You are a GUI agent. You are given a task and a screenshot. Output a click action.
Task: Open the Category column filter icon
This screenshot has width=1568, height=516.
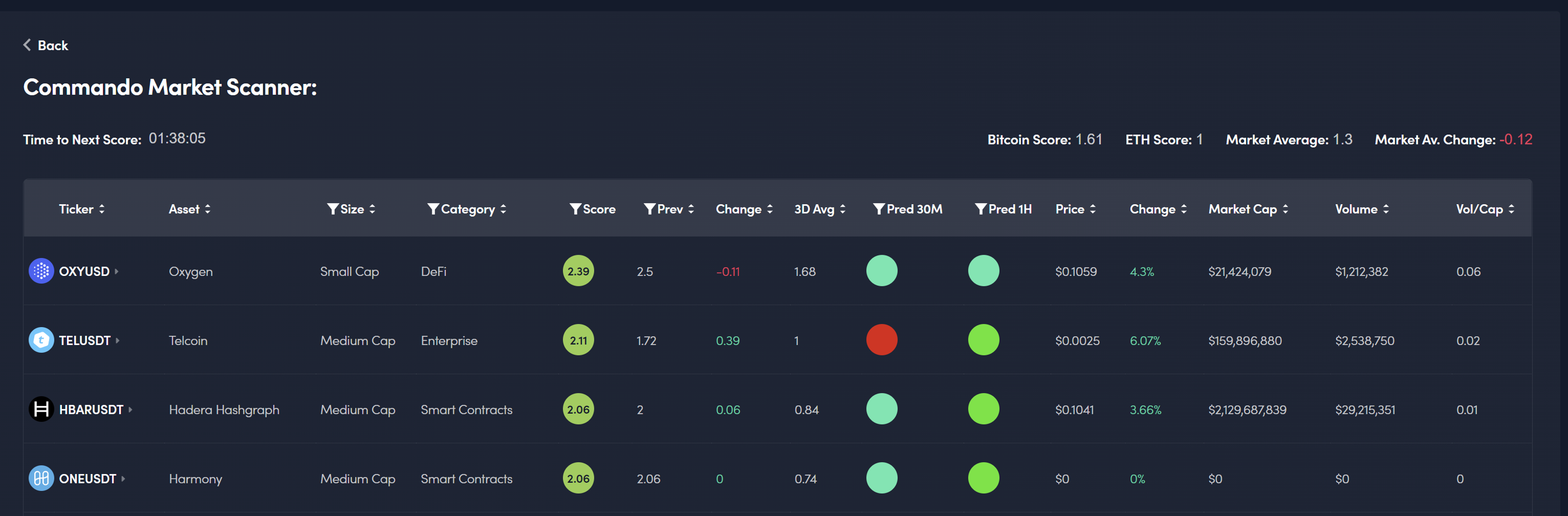coord(433,208)
